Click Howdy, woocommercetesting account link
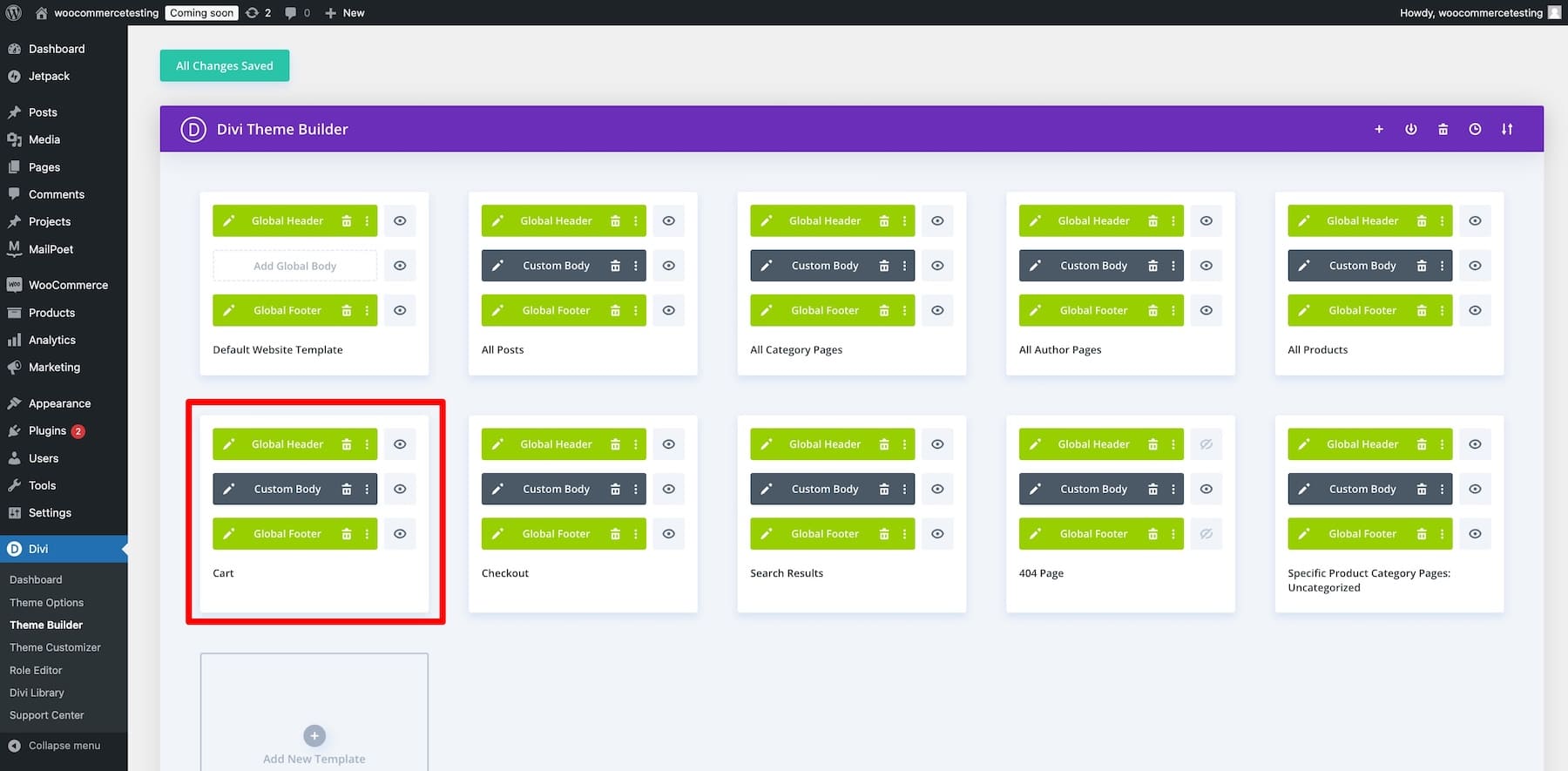The width and height of the screenshot is (1568, 771). click(x=1479, y=12)
